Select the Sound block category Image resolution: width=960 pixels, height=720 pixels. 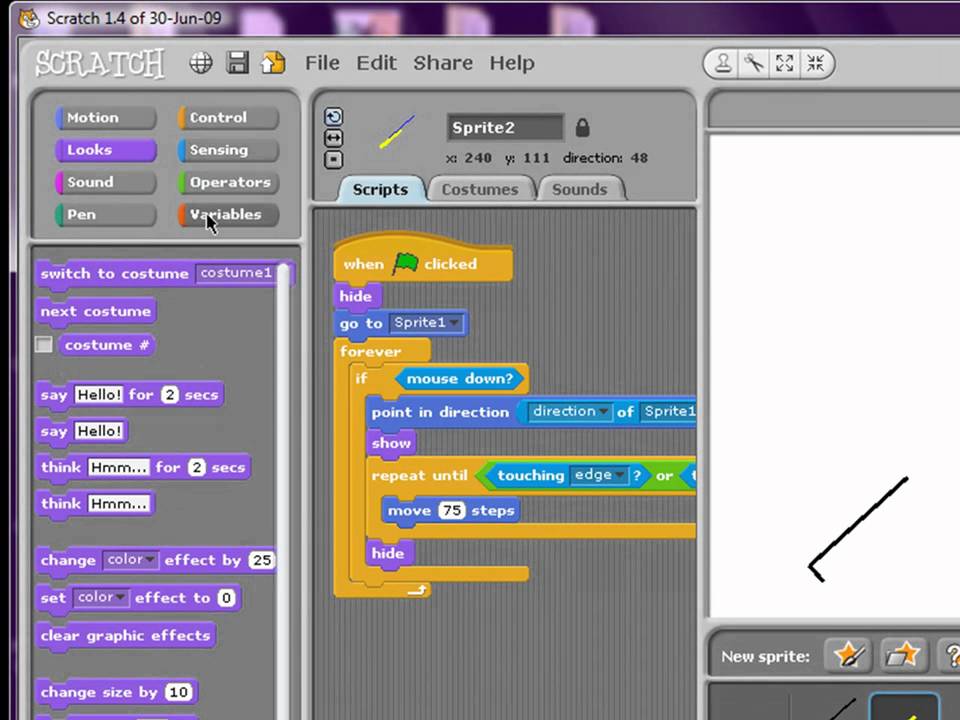tap(105, 182)
